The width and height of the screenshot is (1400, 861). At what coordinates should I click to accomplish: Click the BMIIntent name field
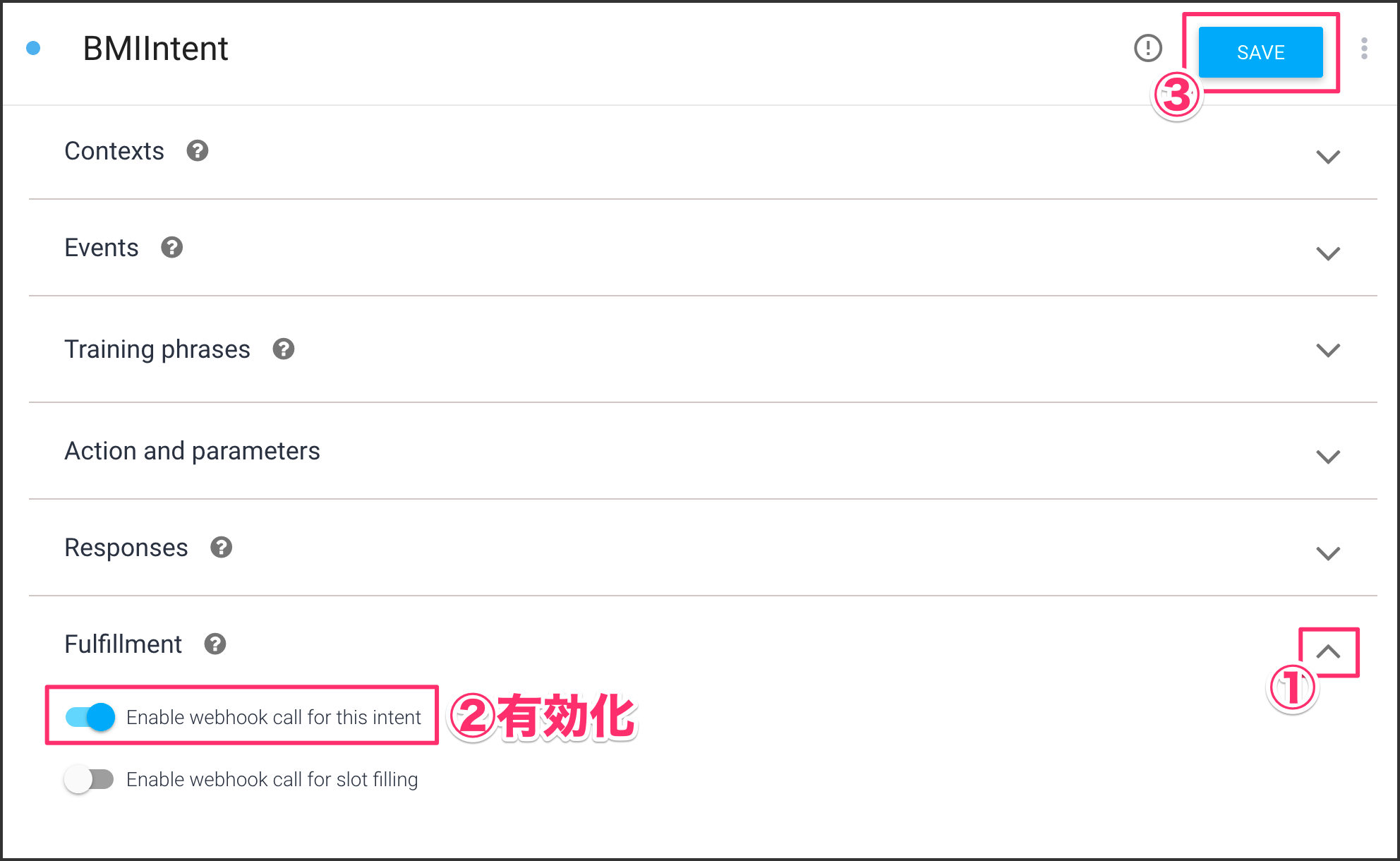tap(156, 49)
